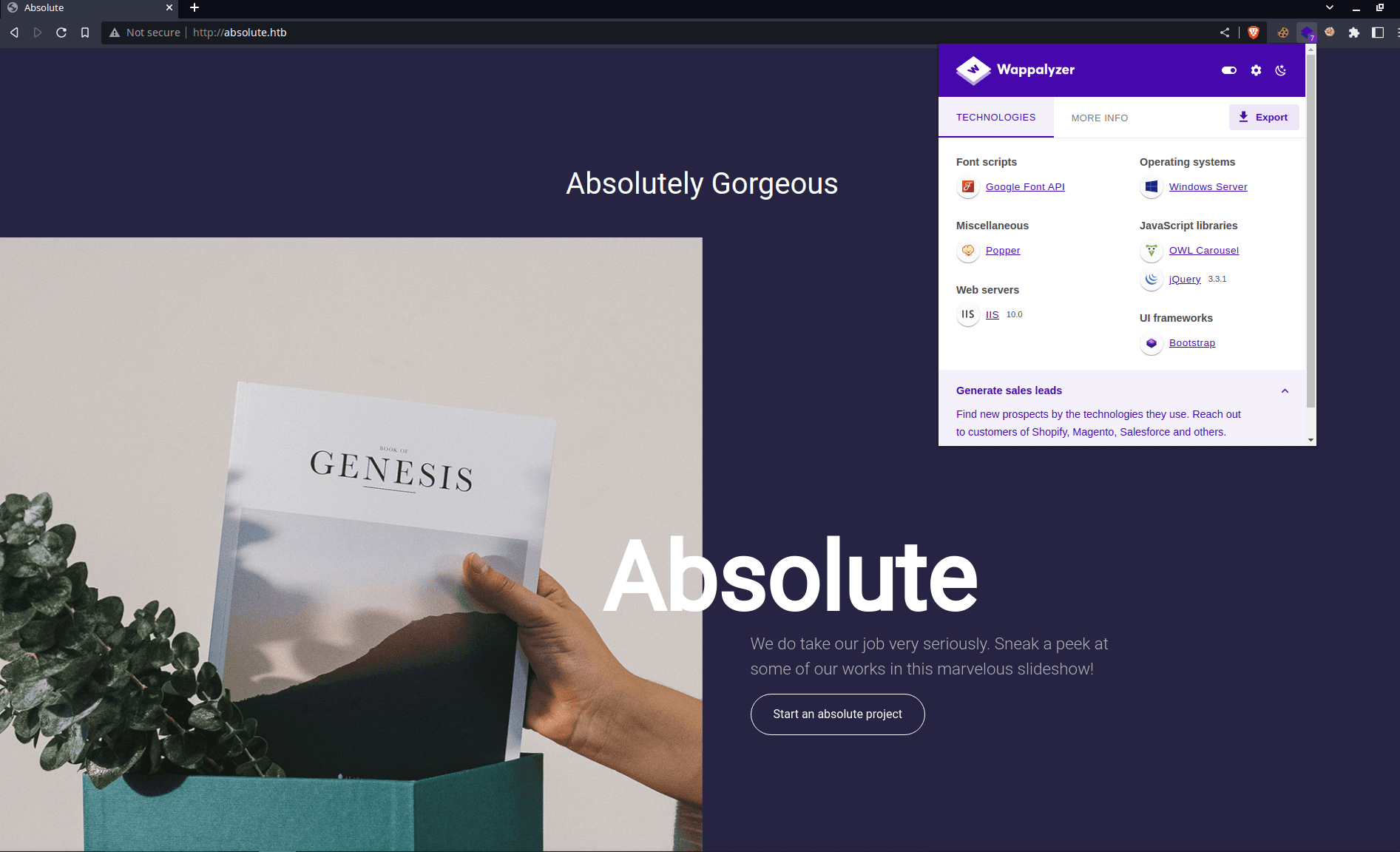Switch to the MORE INFO tab

pos(1100,118)
